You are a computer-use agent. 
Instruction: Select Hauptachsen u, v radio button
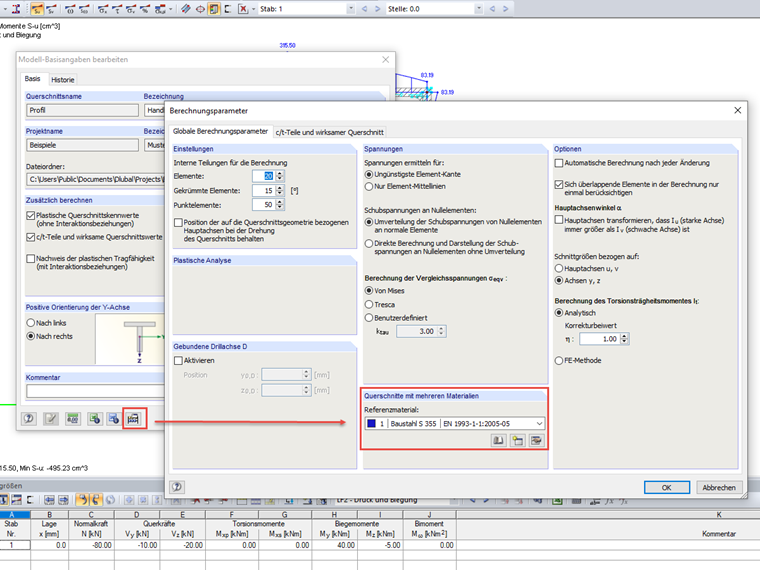(559, 269)
